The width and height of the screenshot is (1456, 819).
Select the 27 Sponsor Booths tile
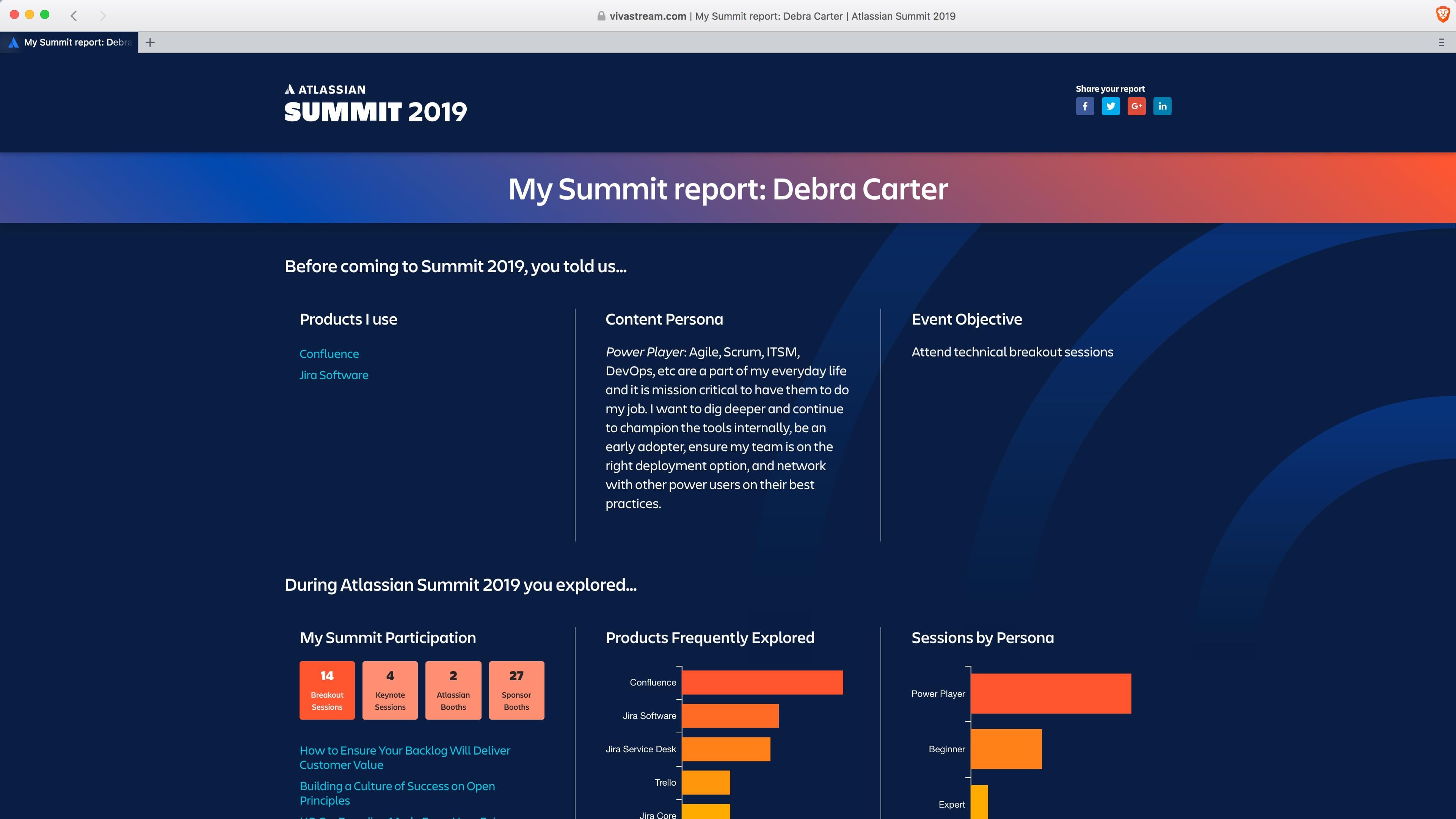pos(516,690)
